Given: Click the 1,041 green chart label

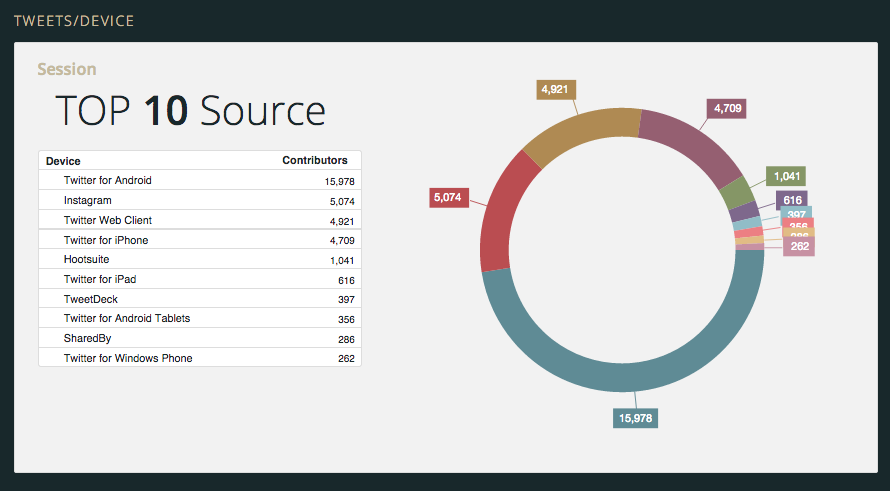Looking at the screenshot, I should pyautogui.click(x=786, y=177).
